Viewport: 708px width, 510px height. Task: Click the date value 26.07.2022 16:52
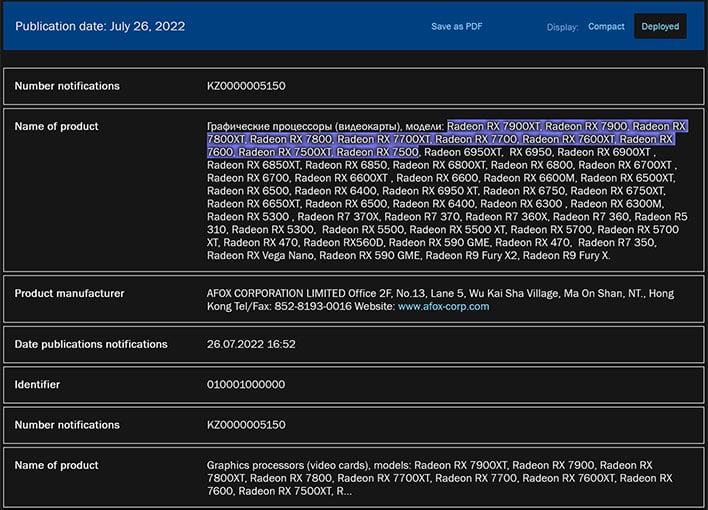point(251,344)
